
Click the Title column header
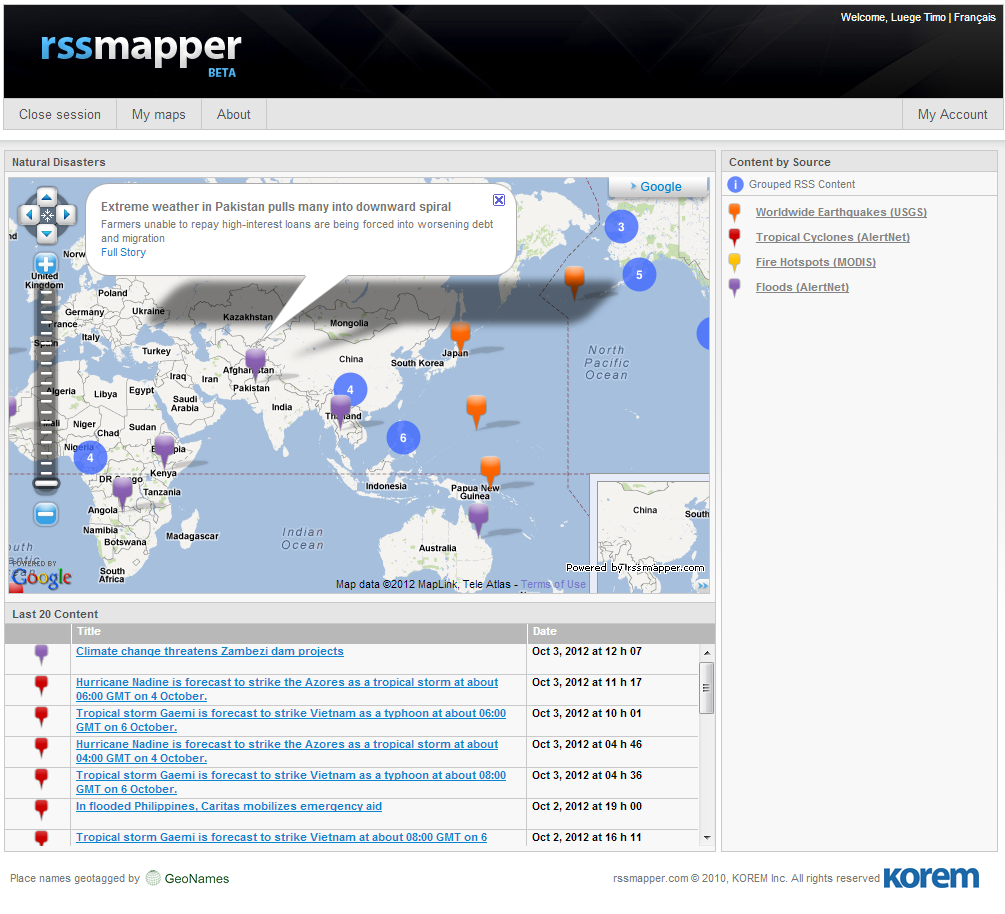click(299, 631)
